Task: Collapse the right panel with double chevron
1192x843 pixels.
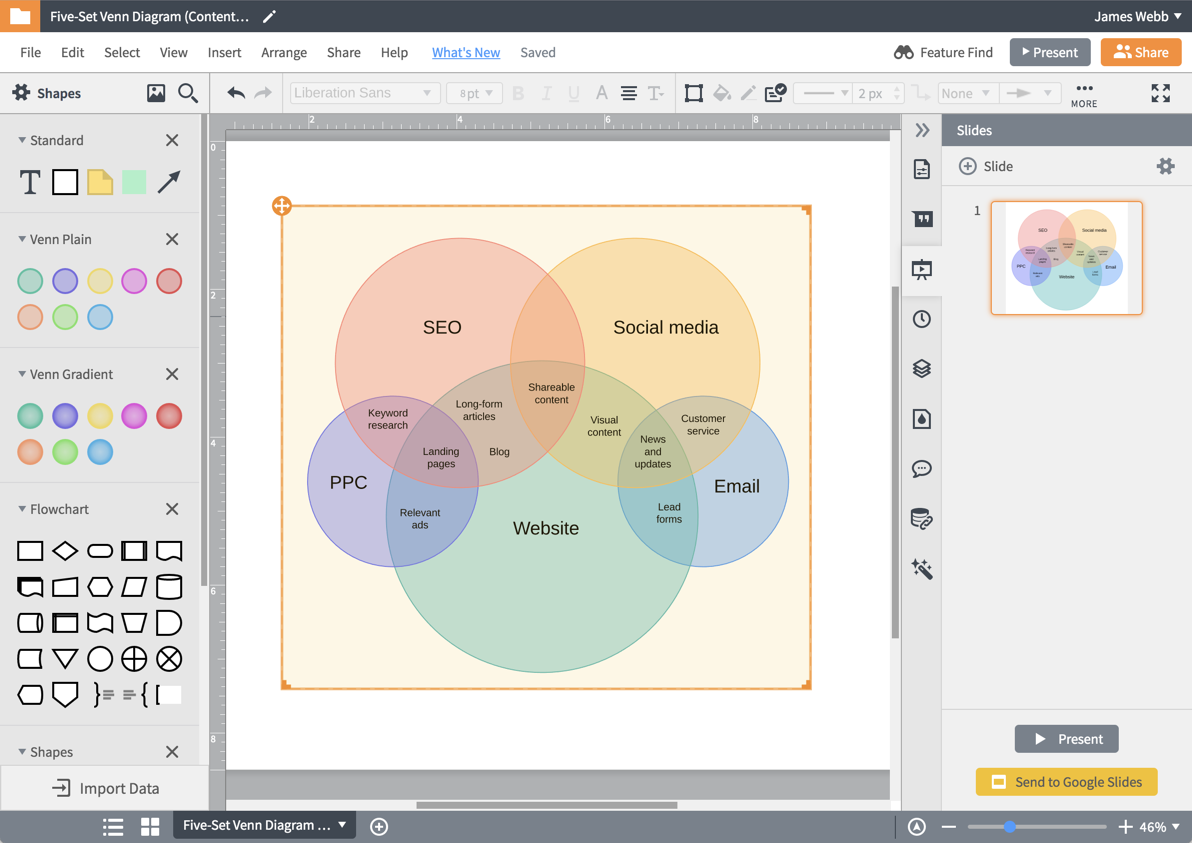Action: [x=922, y=129]
